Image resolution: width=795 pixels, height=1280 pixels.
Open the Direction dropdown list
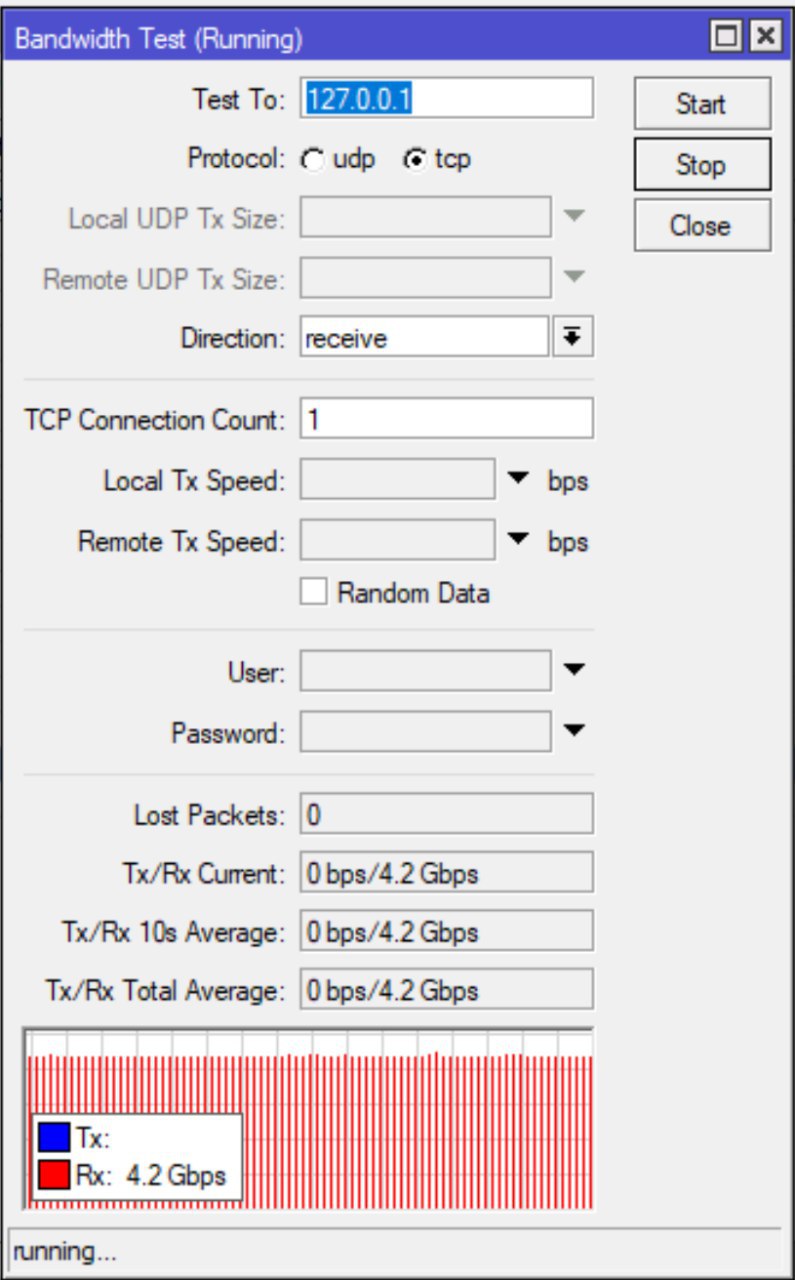point(572,338)
